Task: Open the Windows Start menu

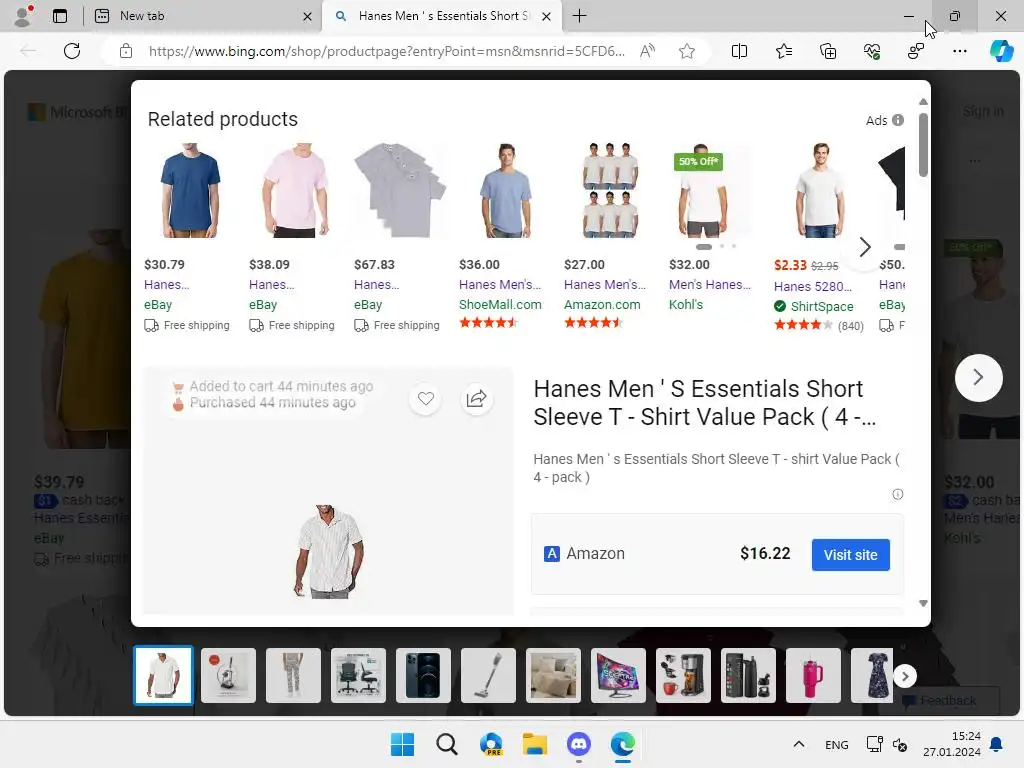Action: (402, 744)
